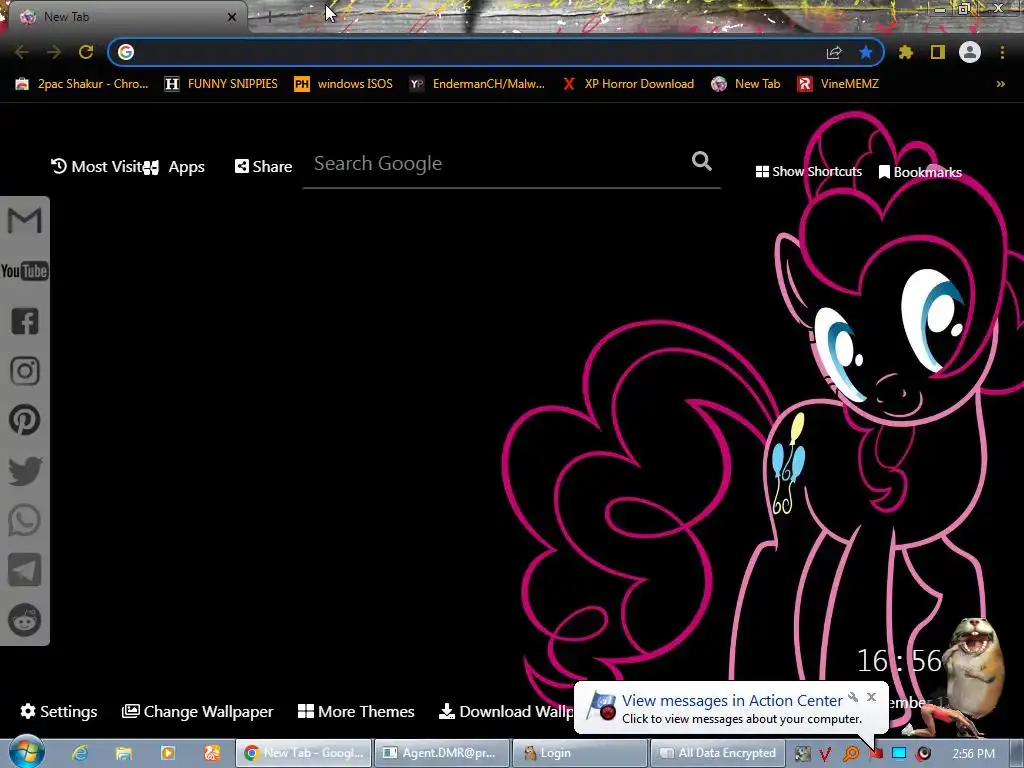The height and width of the screenshot is (768, 1024).
Task: Toggle the browser side panel icon
Action: [x=938, y=52]
